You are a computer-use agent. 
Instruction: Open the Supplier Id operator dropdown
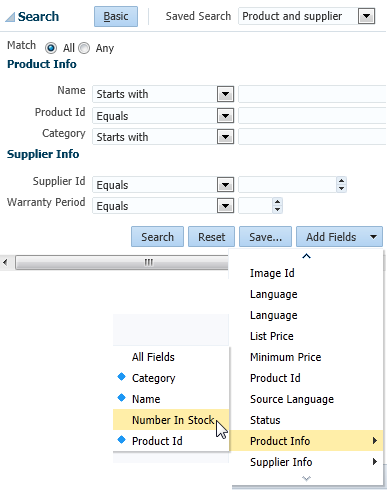click(225, 185)
